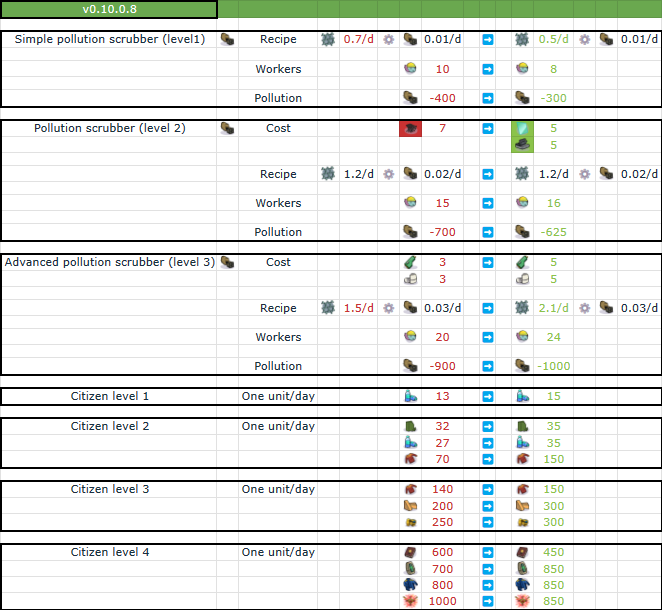The height and width of the screenshot is (610, 662).
Task: Select the Workers label in the level 2 scrubber section
Action: click(x=278, y=203)
